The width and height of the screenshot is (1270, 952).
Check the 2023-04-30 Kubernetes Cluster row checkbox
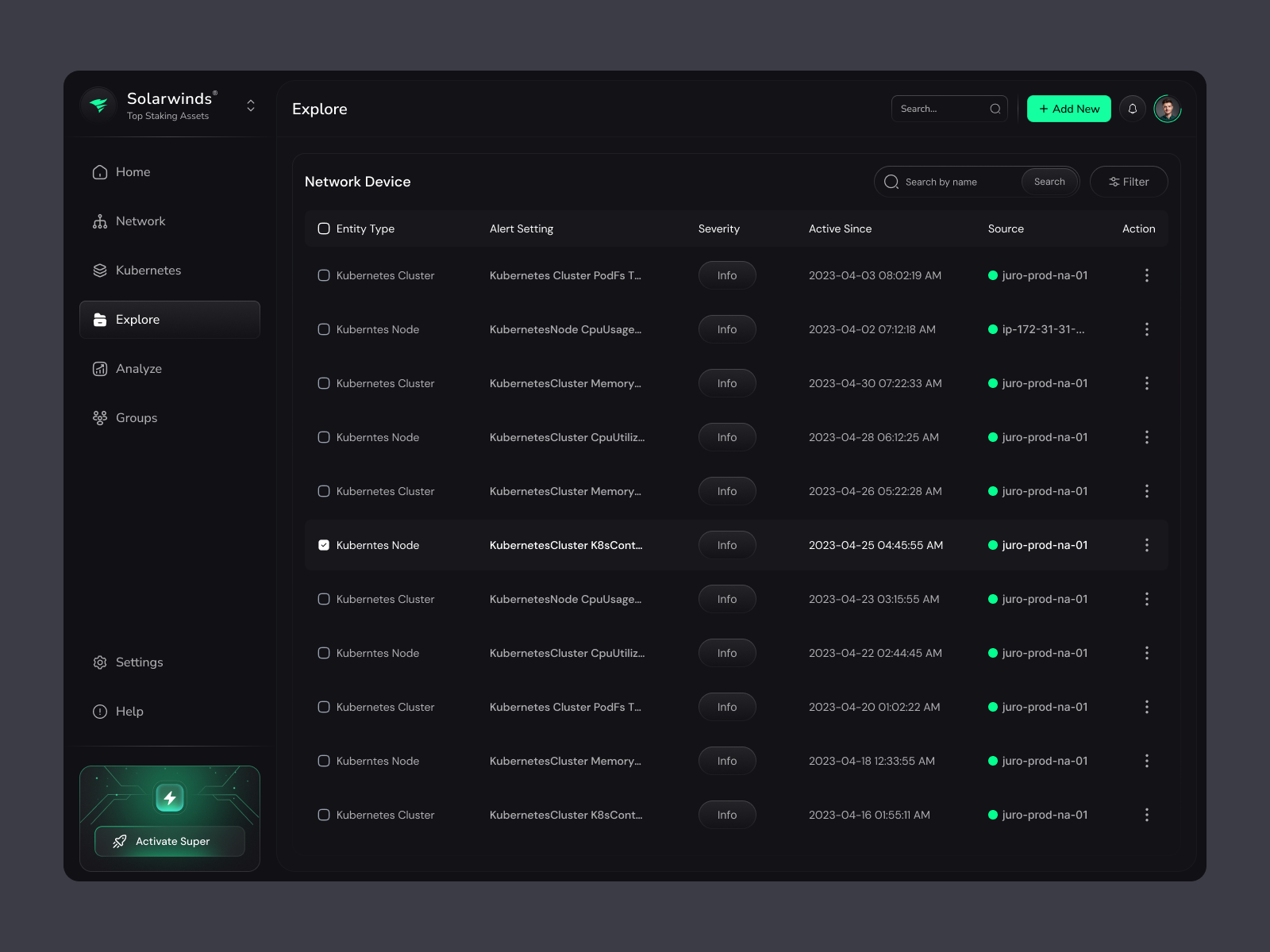pyautogui.click(x=324, y=383)
